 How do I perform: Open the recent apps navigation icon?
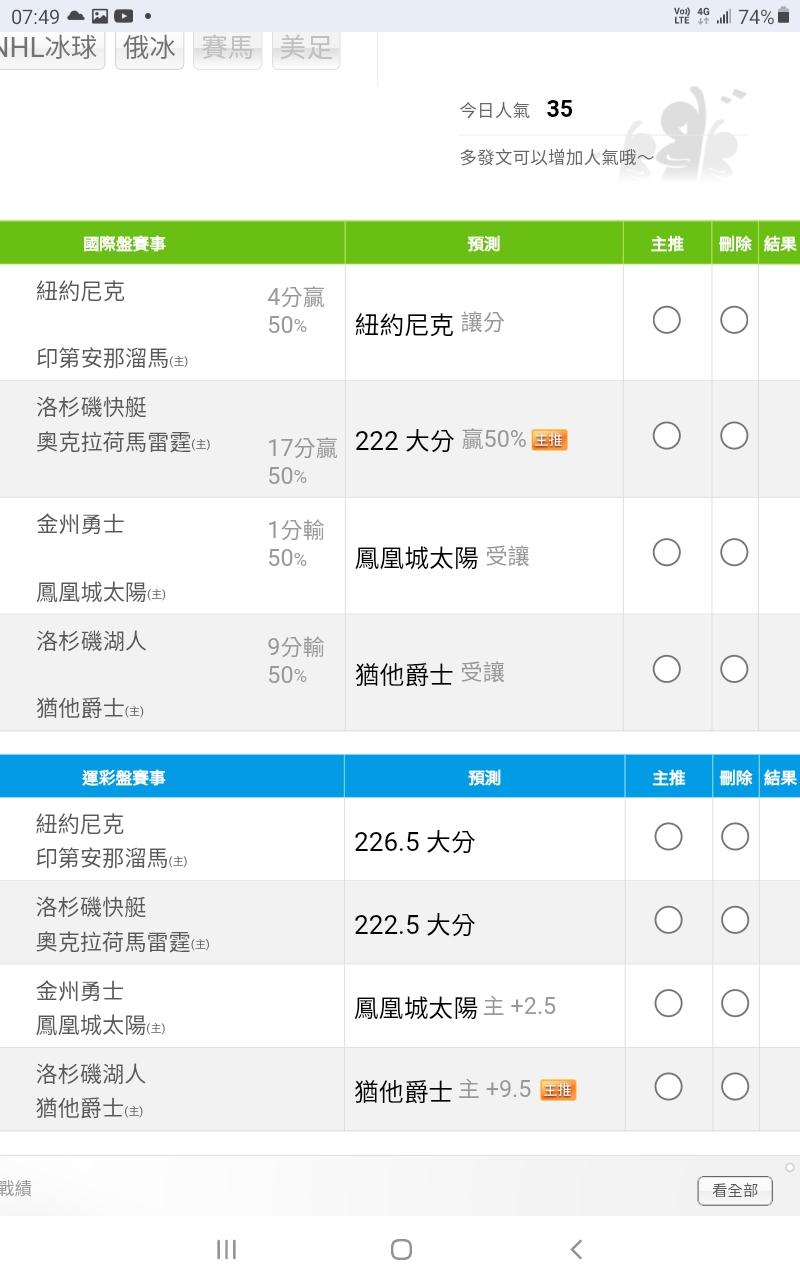(226, 1248)
